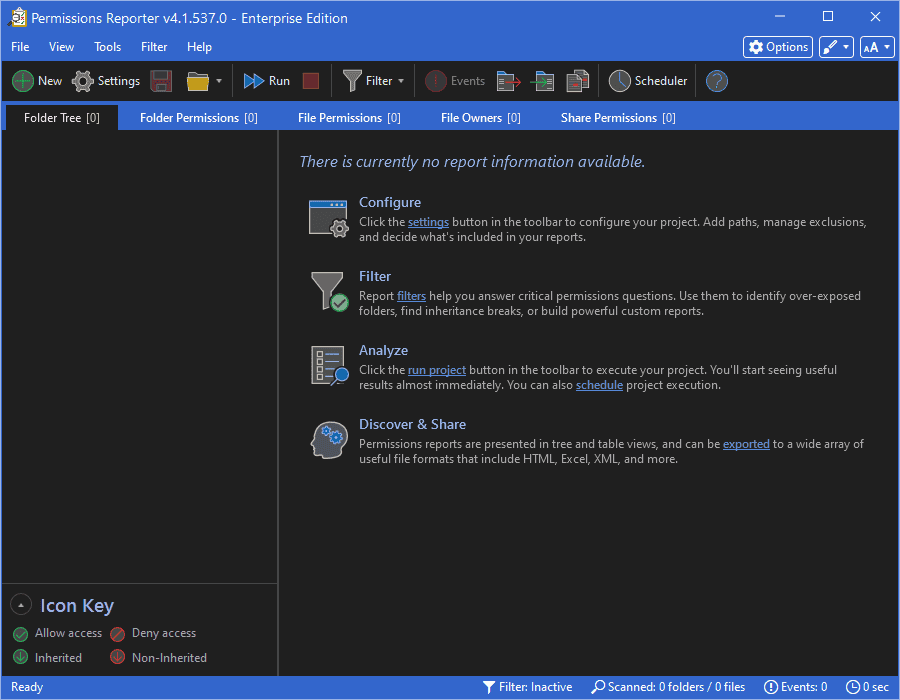Open the Options button at top right
900x700 pixels.
pos(778,47)
